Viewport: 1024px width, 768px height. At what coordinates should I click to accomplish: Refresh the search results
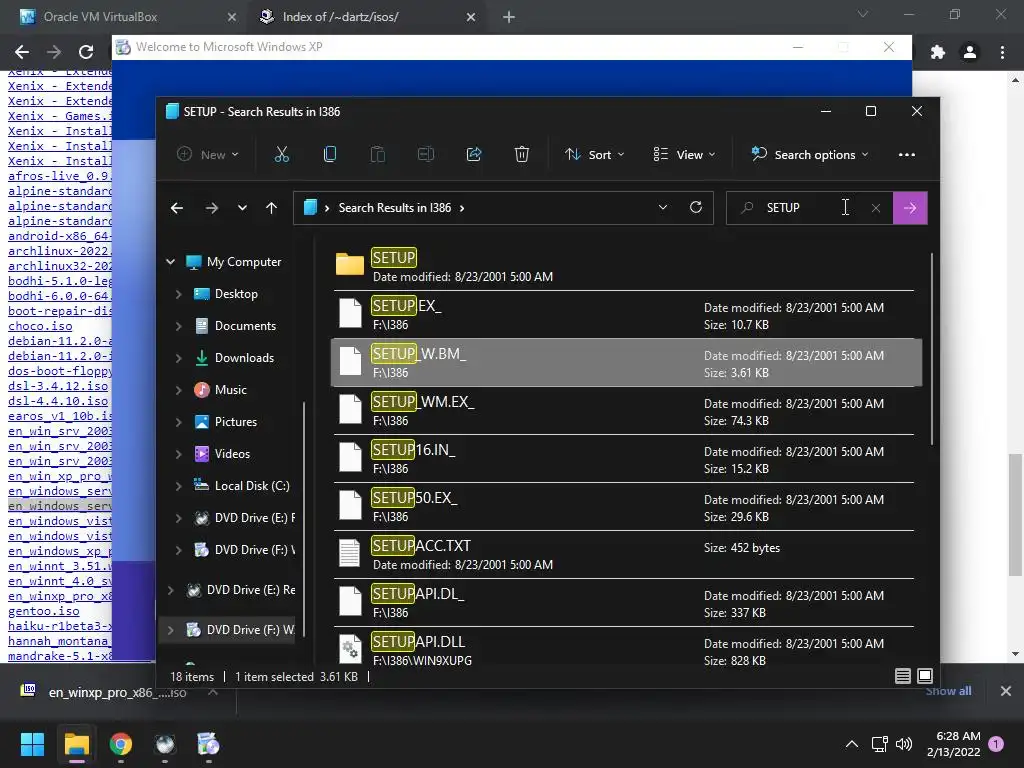696,207
